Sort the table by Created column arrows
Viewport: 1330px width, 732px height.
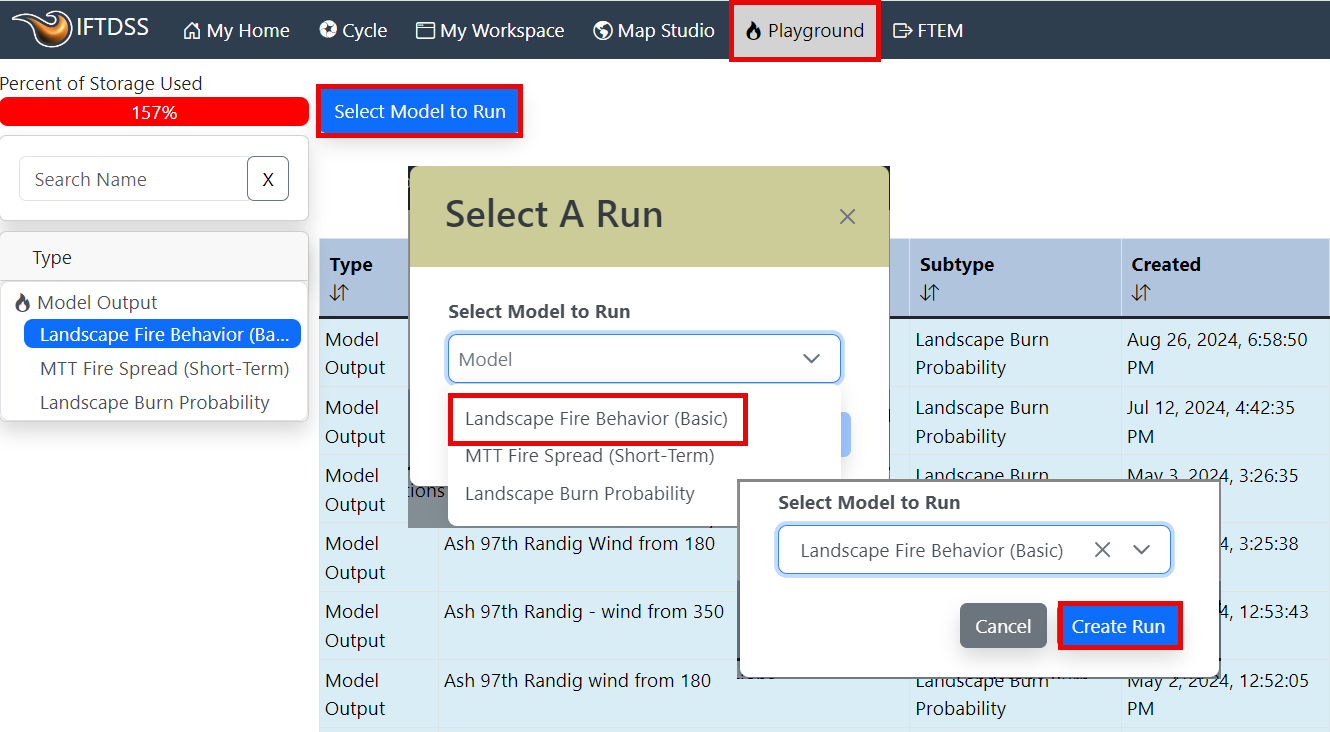[x=1141, y=293]
